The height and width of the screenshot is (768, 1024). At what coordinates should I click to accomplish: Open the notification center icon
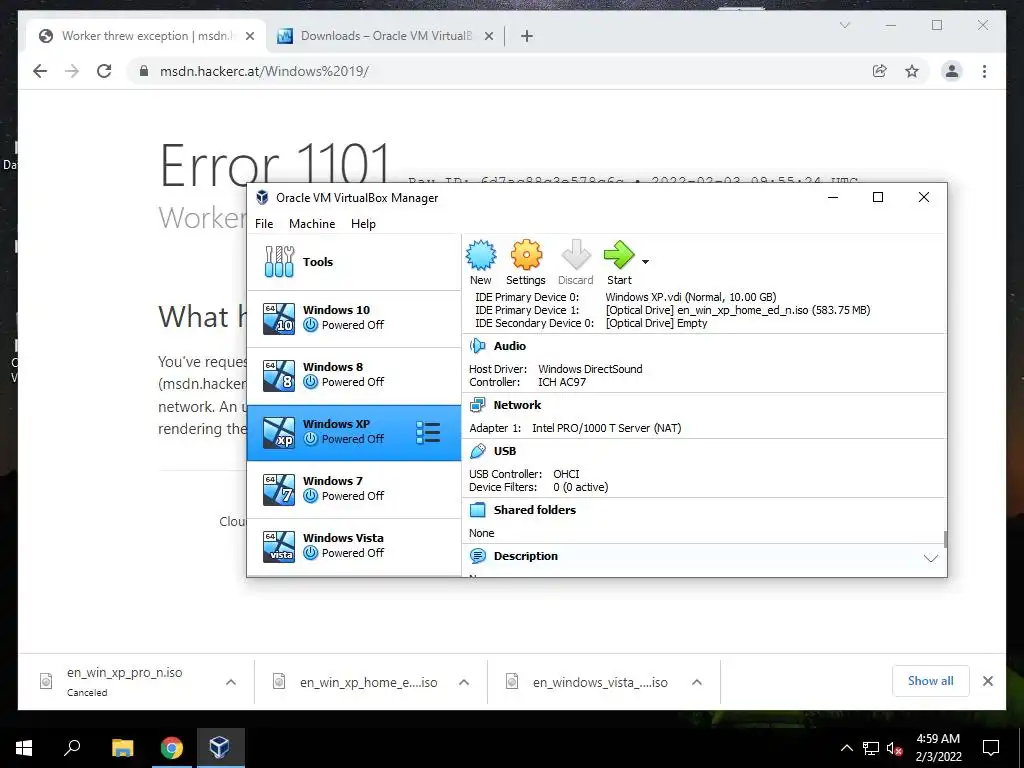point(991,748)
